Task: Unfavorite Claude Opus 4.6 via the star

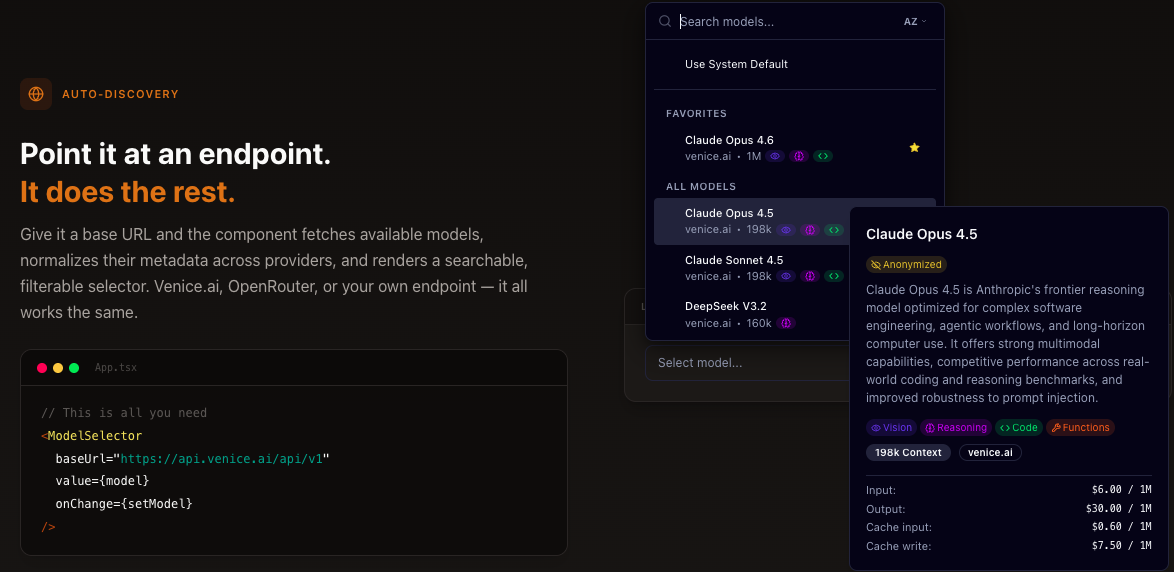Action: pyautogui.click(x=914, y=147)
